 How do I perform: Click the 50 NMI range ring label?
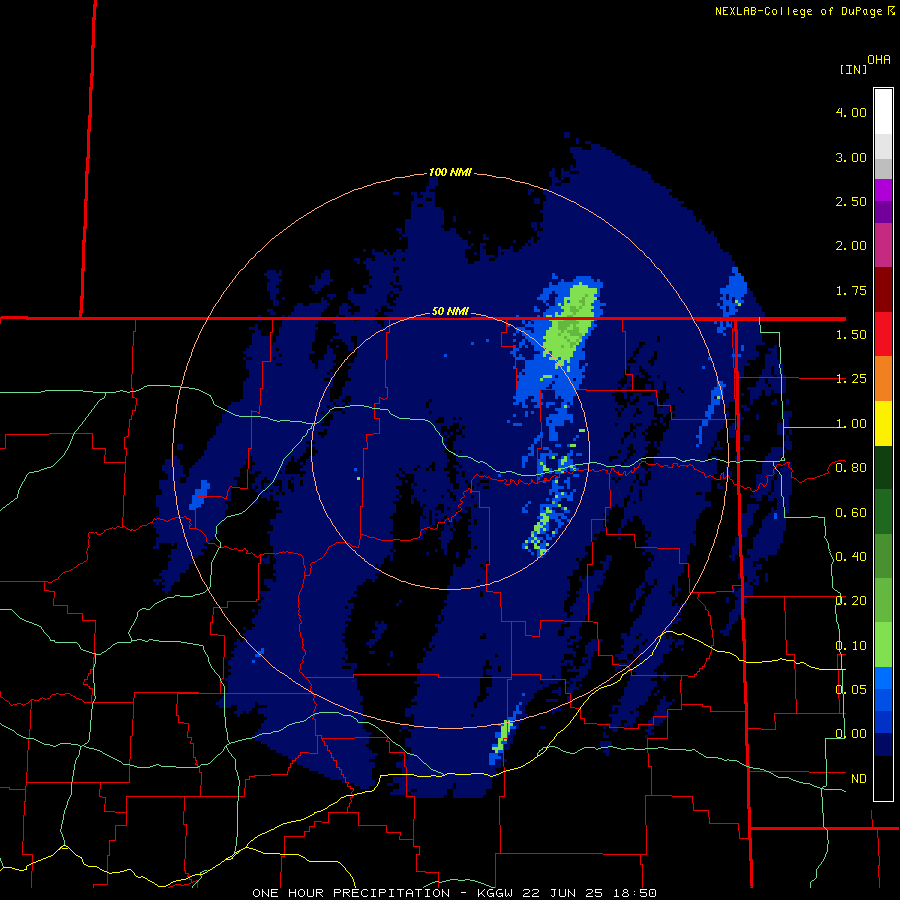[450, 311]
